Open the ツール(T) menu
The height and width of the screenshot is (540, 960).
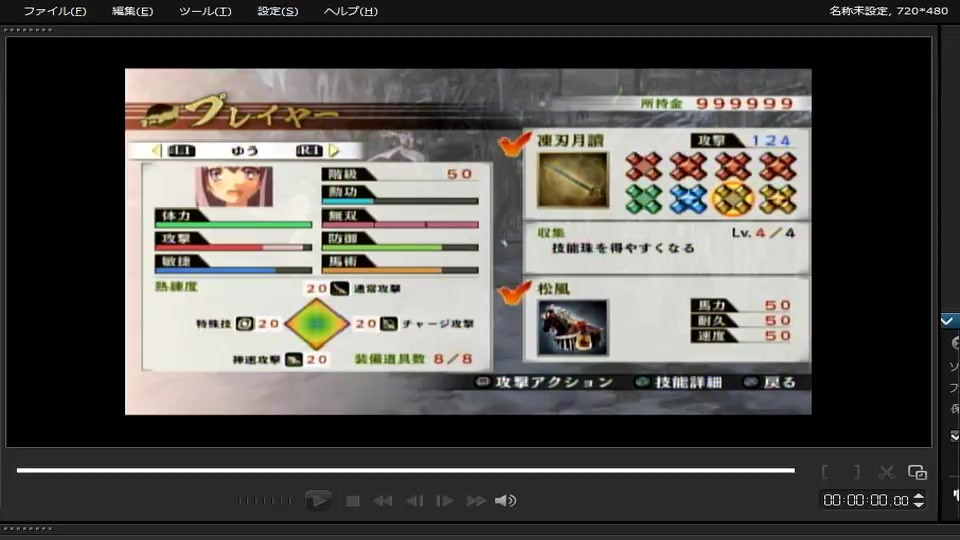[205, 11]
